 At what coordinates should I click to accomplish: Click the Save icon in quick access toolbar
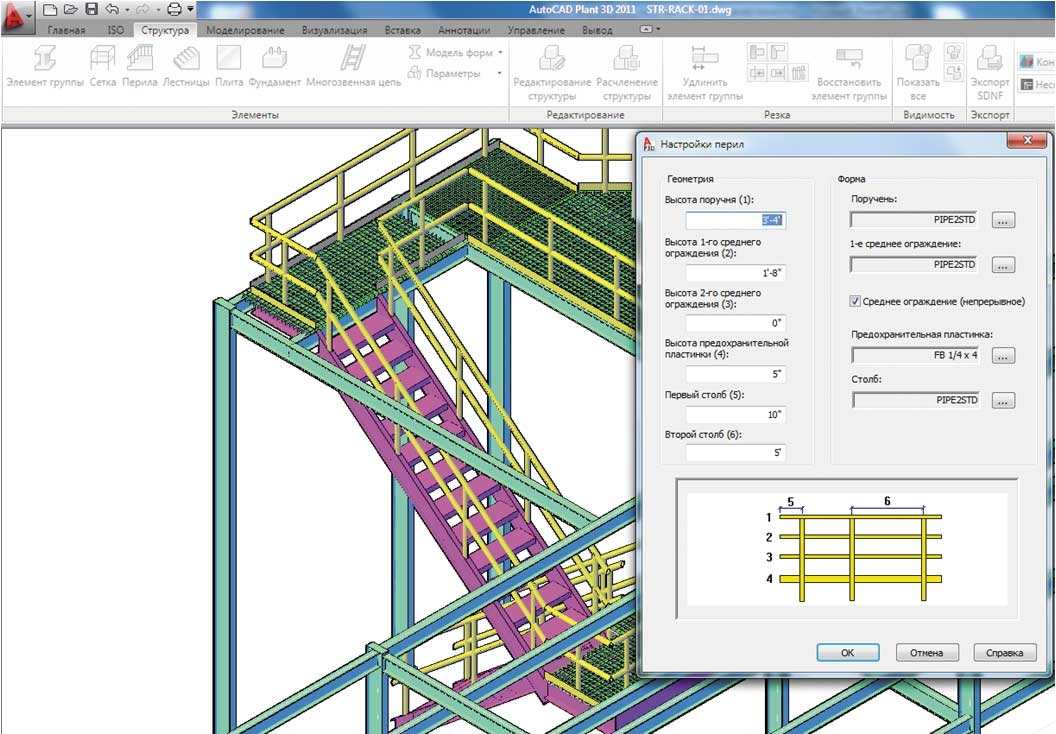(91, 9)
